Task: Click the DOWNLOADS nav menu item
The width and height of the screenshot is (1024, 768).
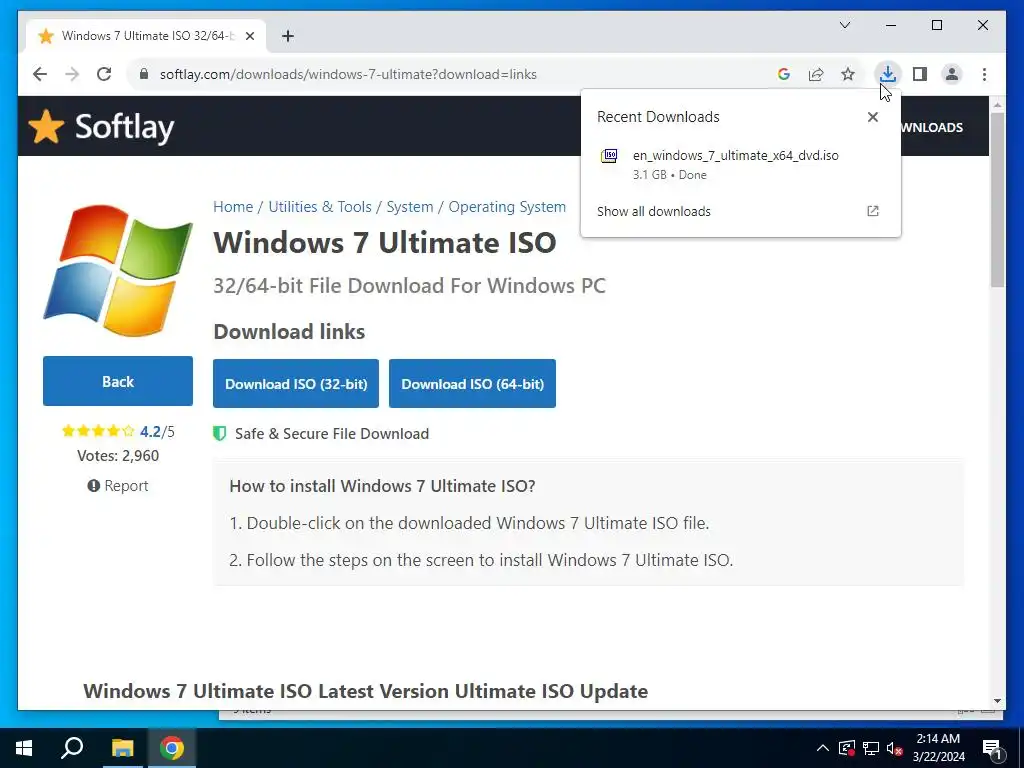Action: tap(931, 127)
